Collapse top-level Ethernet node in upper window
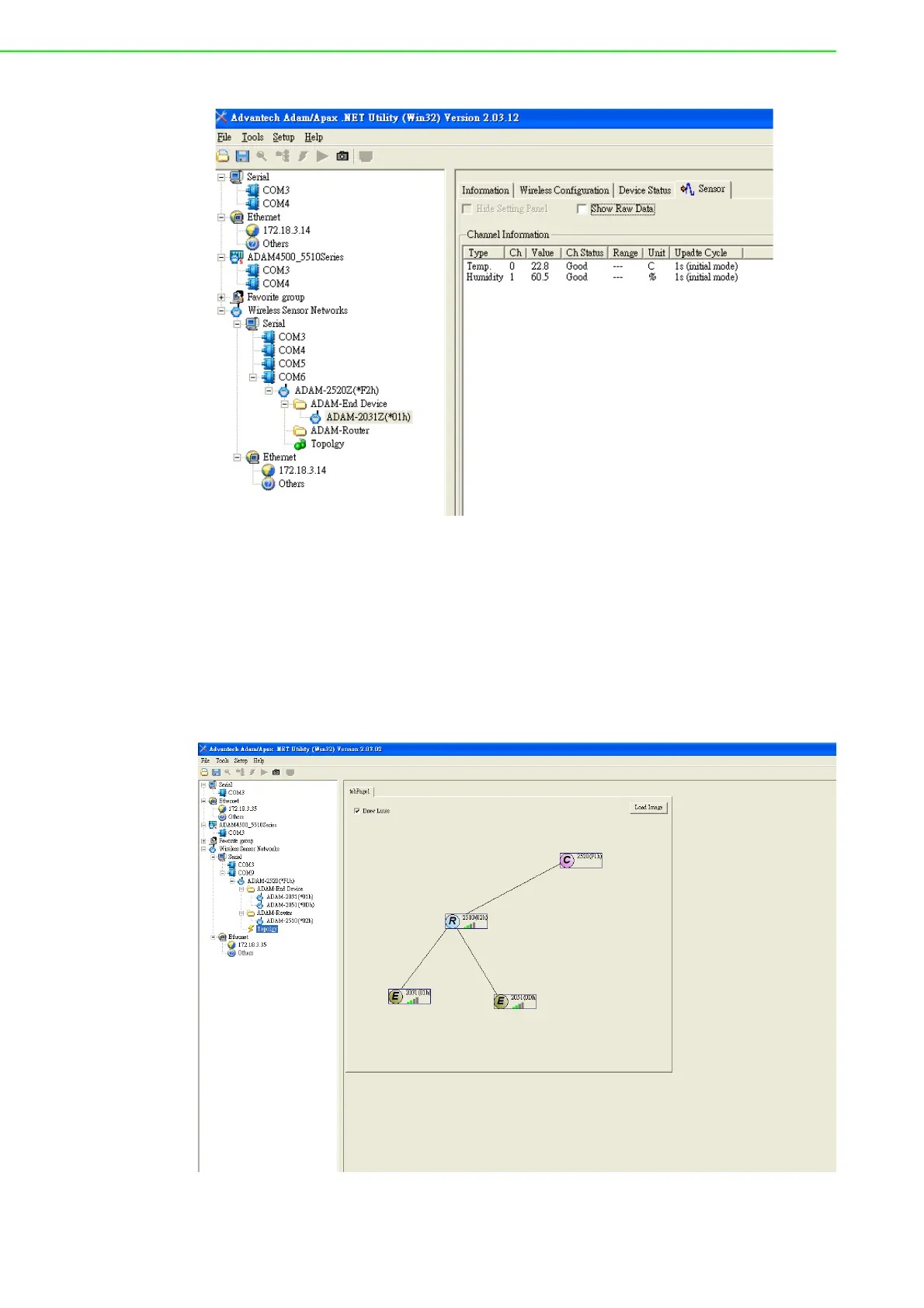This screenshot has width=924, height=1308. click(221, 217)
